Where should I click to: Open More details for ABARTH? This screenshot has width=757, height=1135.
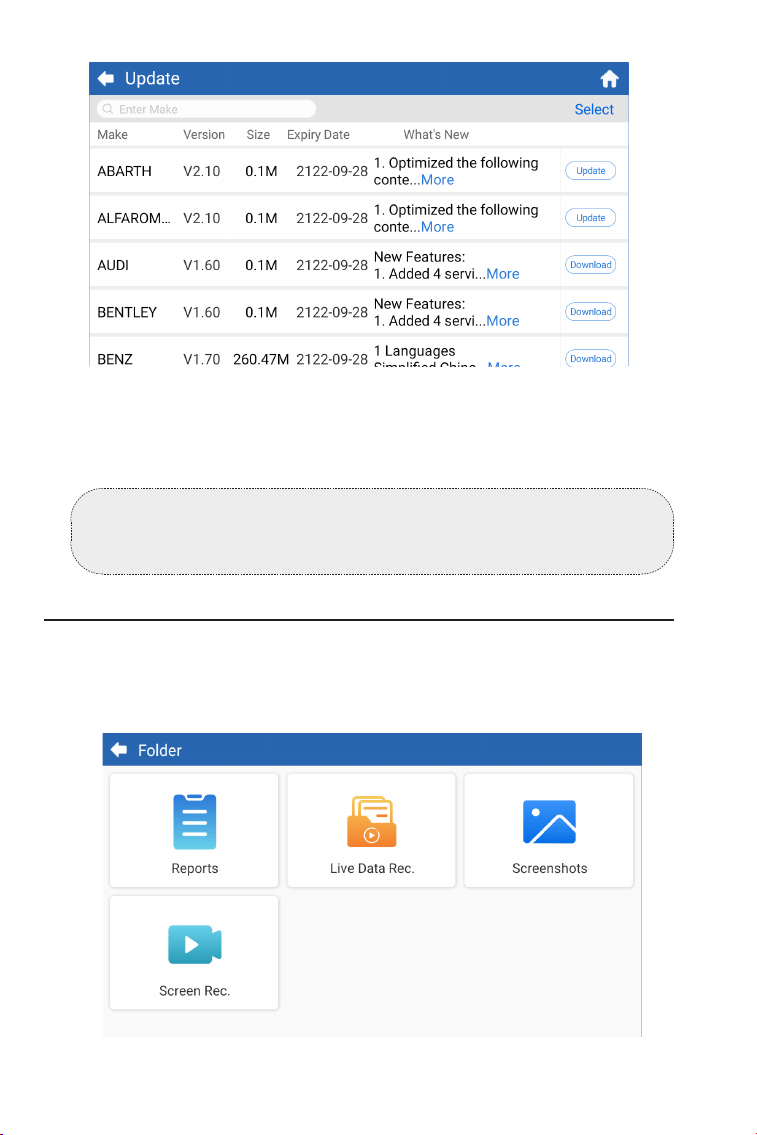[x=437, y=180]
